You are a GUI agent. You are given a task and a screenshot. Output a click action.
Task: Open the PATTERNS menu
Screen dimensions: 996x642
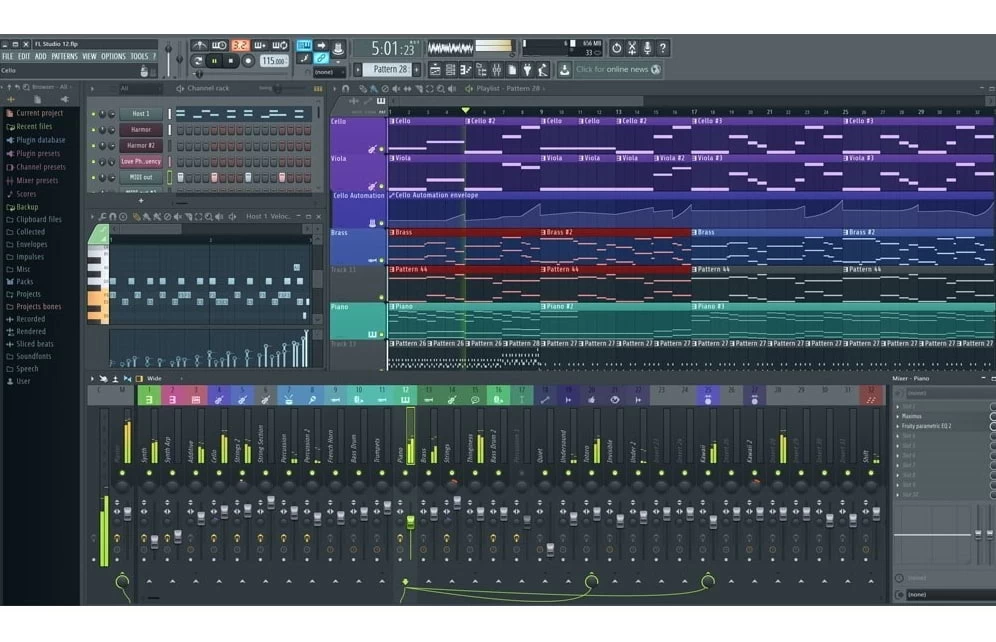64,56
